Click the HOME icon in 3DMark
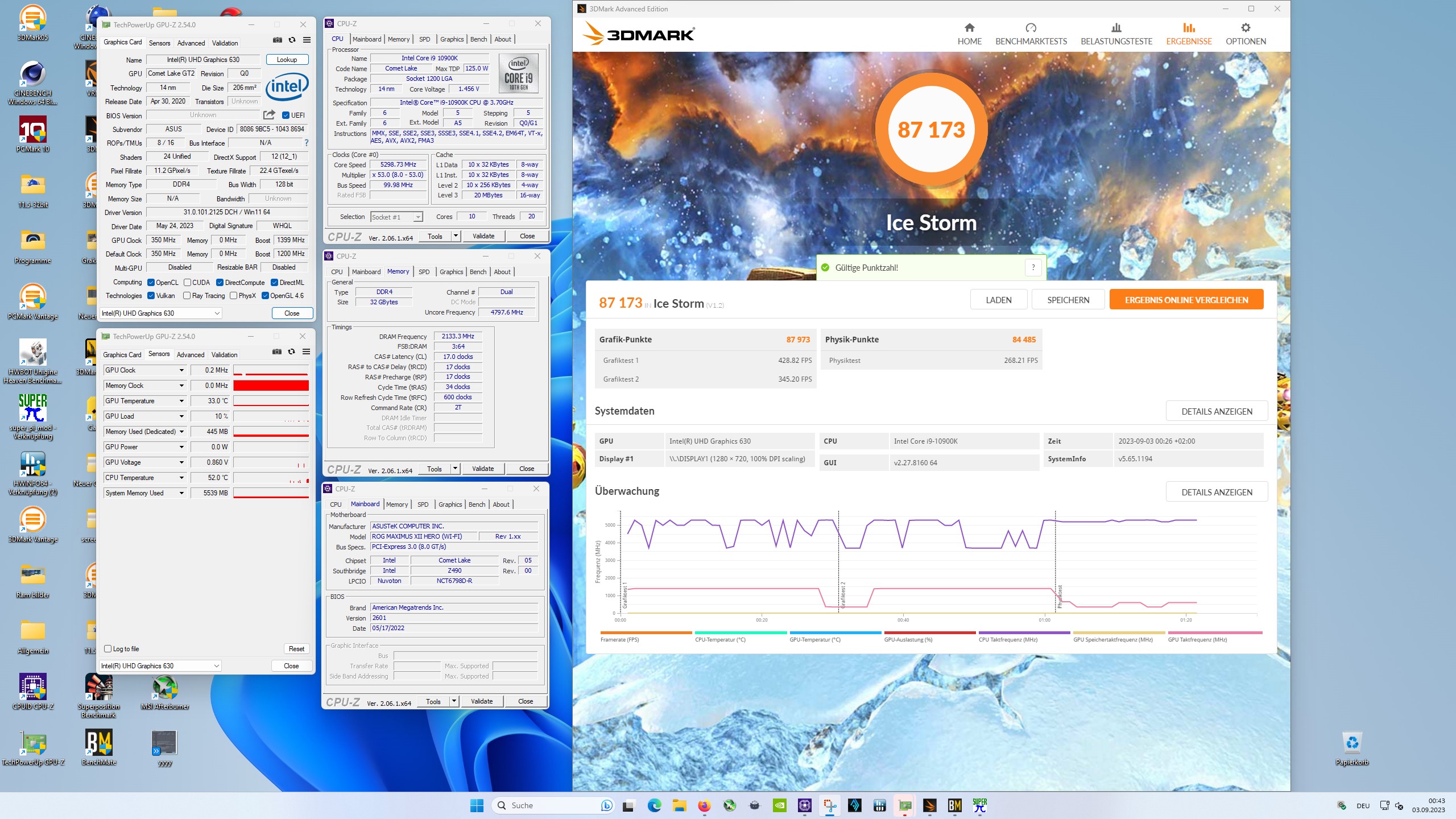This screenshot has width=1456, height=819. click(x=969, y=28)
